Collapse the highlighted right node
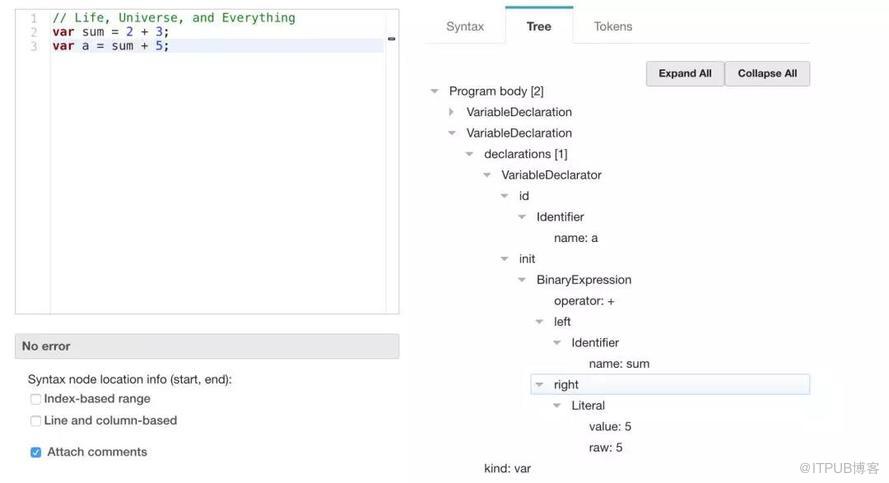This screenshot has height=483, width=889. point(540,385)
